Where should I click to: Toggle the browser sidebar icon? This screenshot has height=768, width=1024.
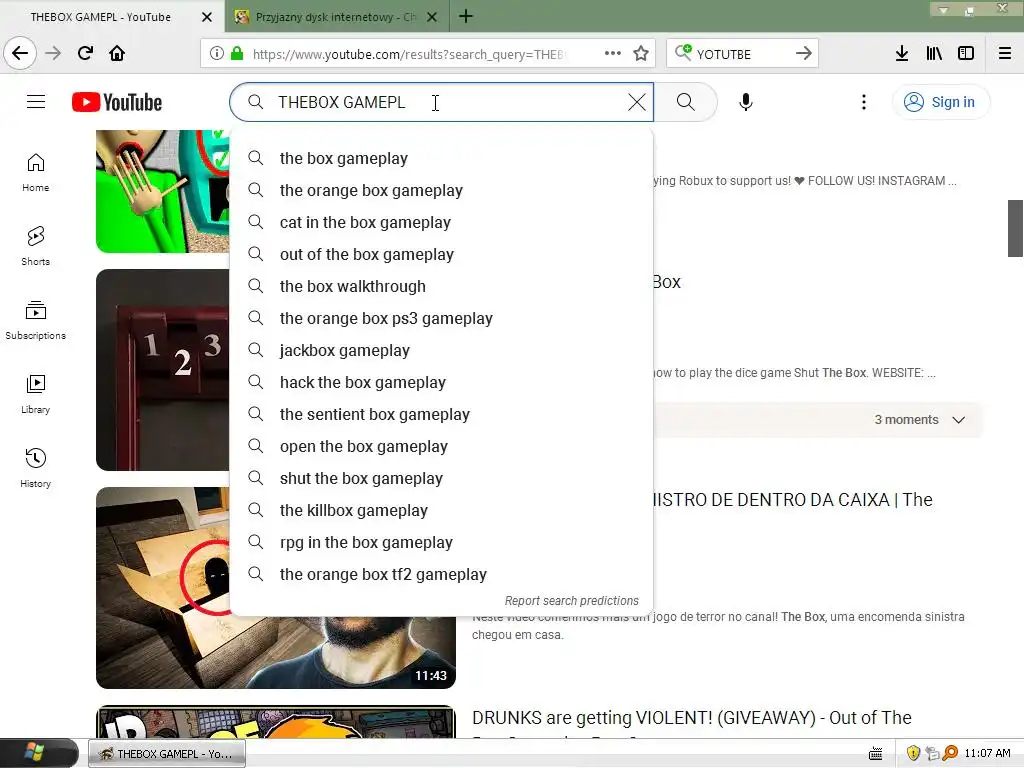pos(966,54)
